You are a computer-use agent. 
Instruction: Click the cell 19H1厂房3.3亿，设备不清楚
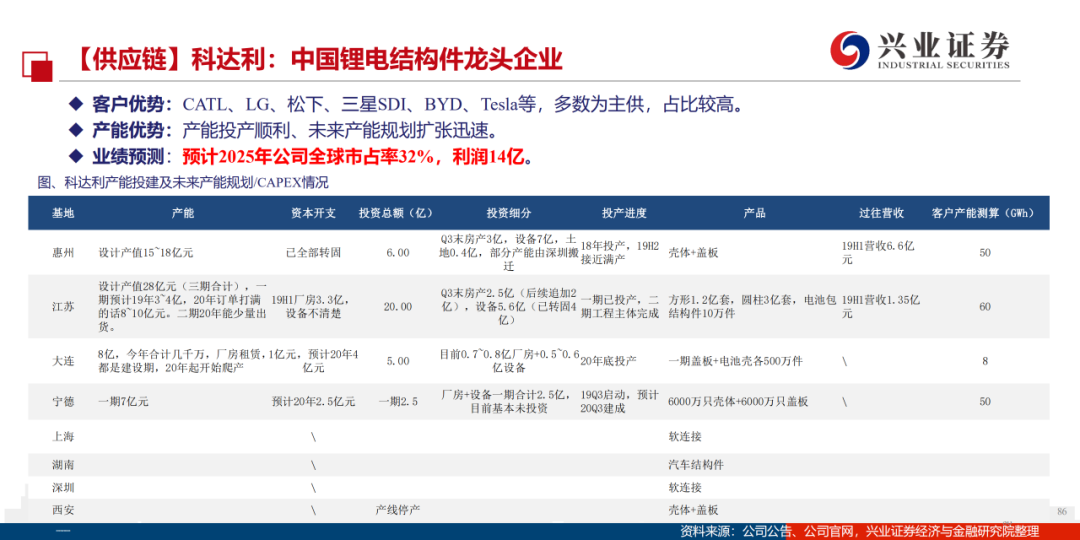313,306
